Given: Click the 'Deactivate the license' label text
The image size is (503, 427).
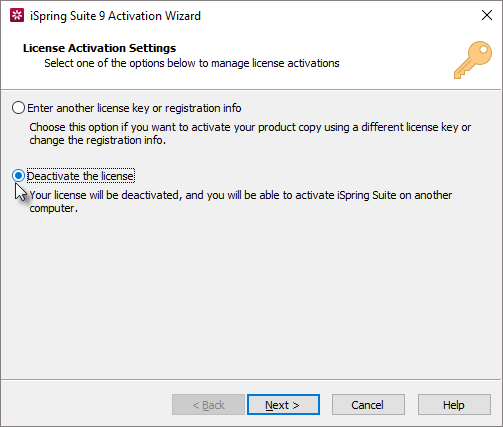Looking at the screenshot, I should (81, 176).
